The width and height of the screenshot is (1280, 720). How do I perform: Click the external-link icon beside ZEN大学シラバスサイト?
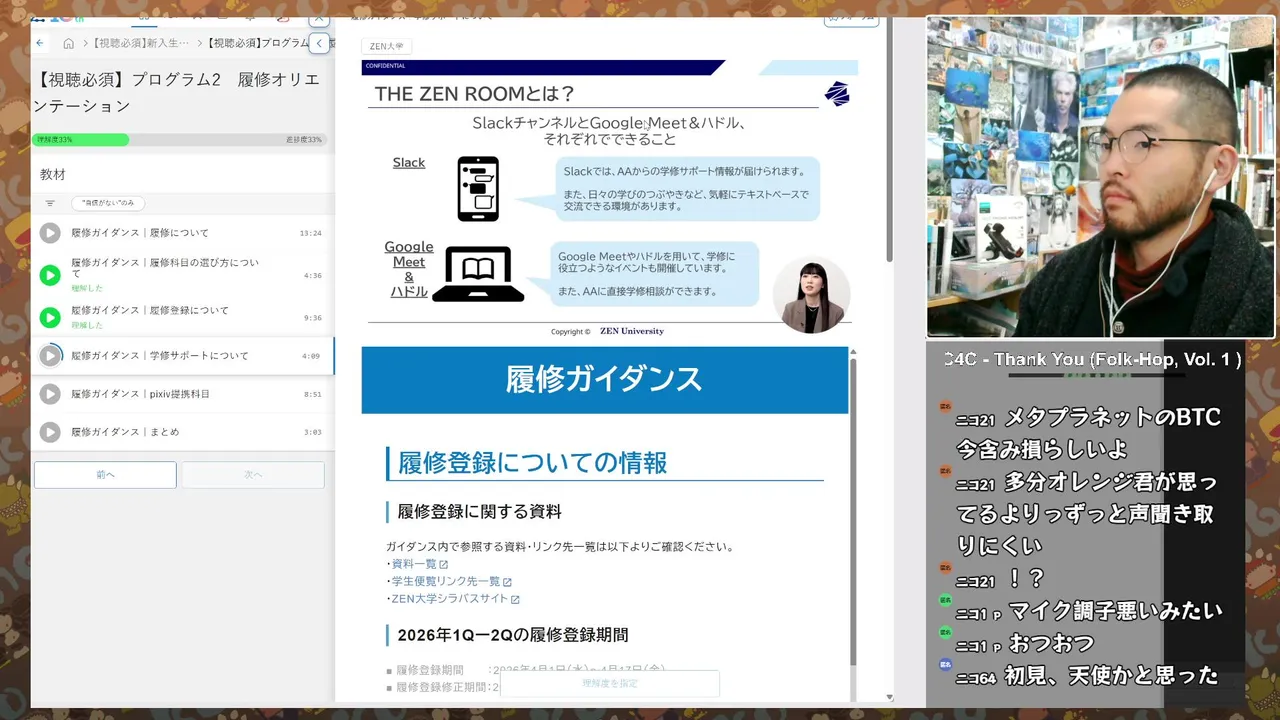(x=515, y=600)
